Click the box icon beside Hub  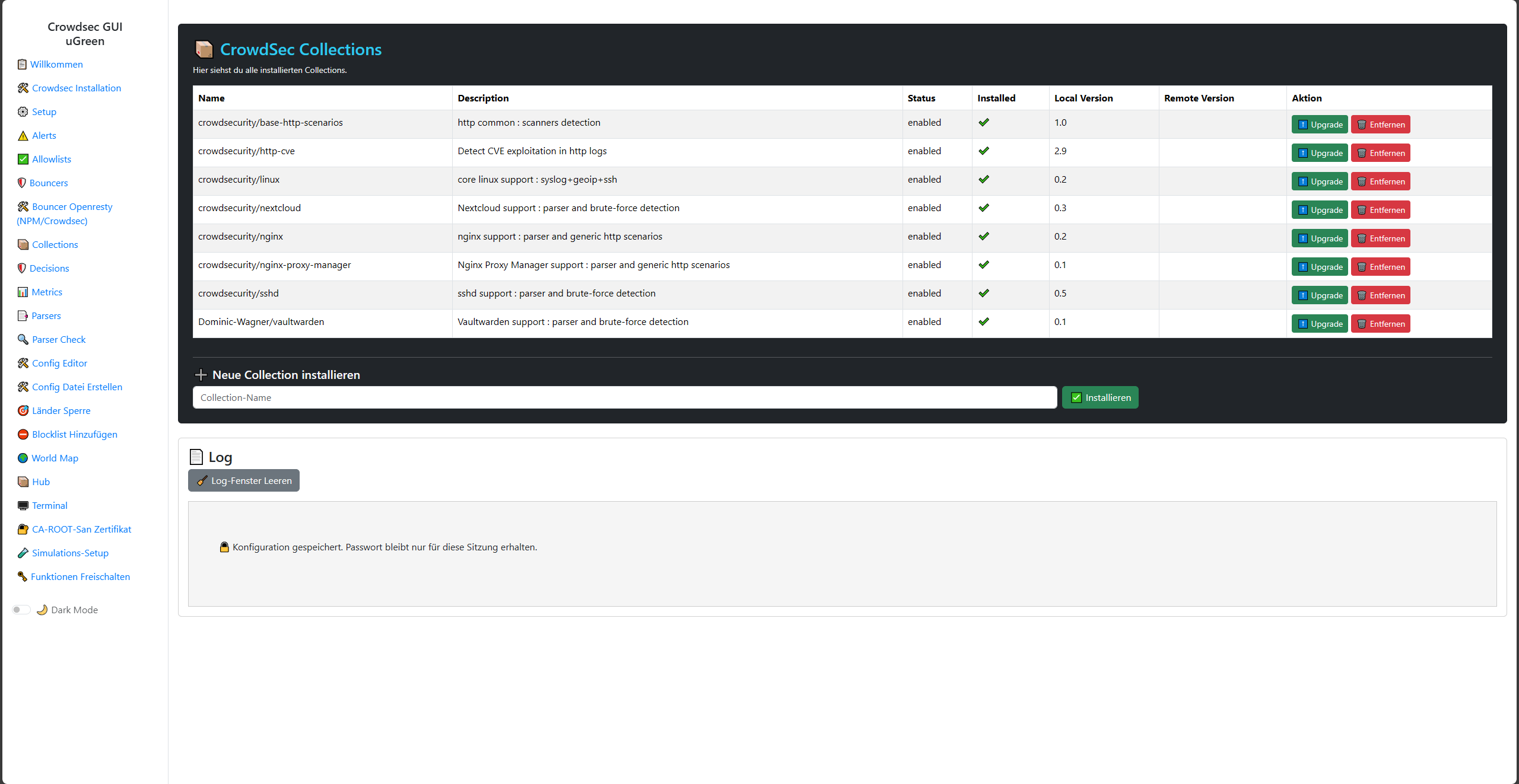[x=23, y=482]
